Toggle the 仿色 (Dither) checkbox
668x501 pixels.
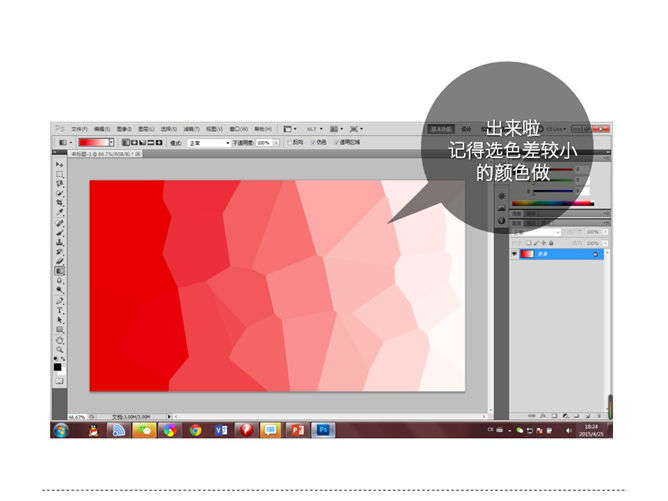[x=312, y=143]
